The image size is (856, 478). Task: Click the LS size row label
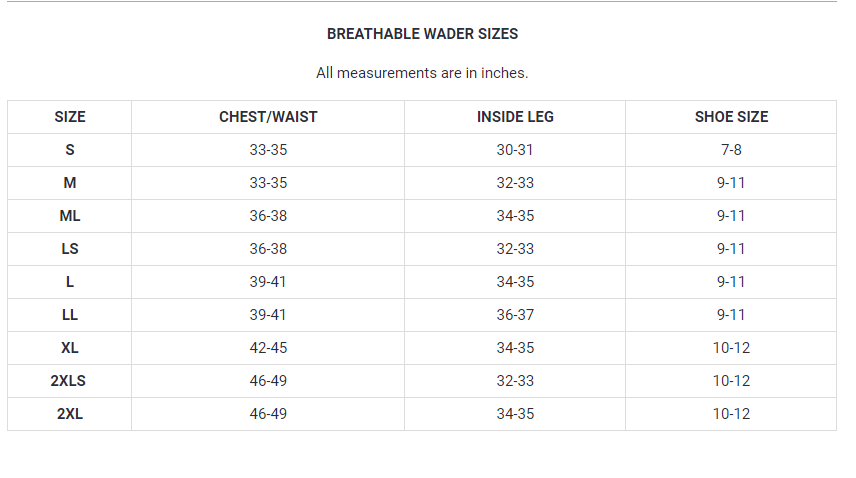[x=70, y=249]
